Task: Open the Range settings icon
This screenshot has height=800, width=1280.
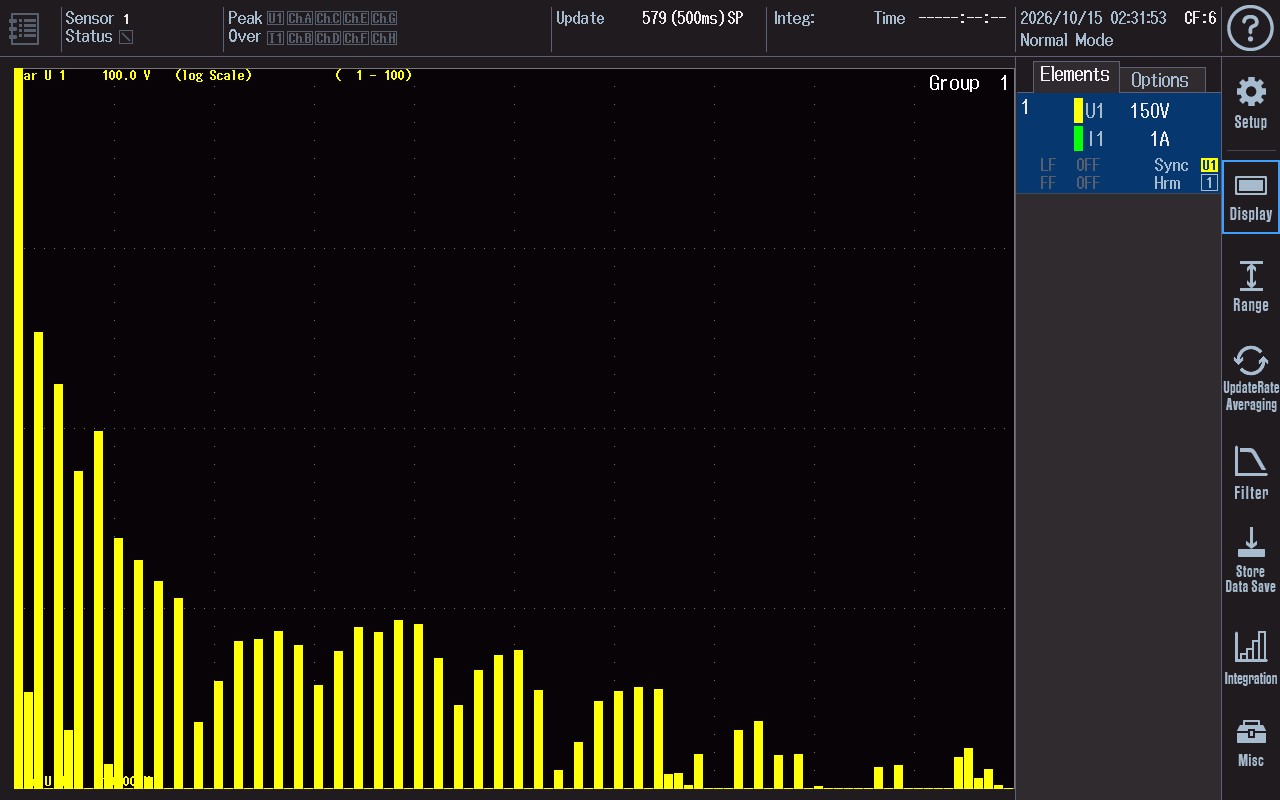Action: pyautogui.click(x=1250, y=287)
